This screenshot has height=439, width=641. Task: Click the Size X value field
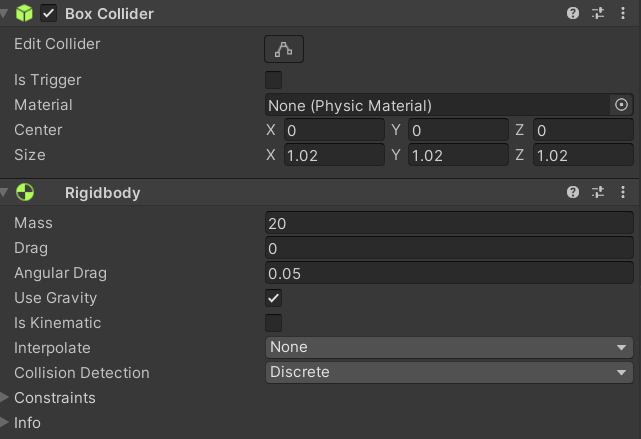(334, 155)
